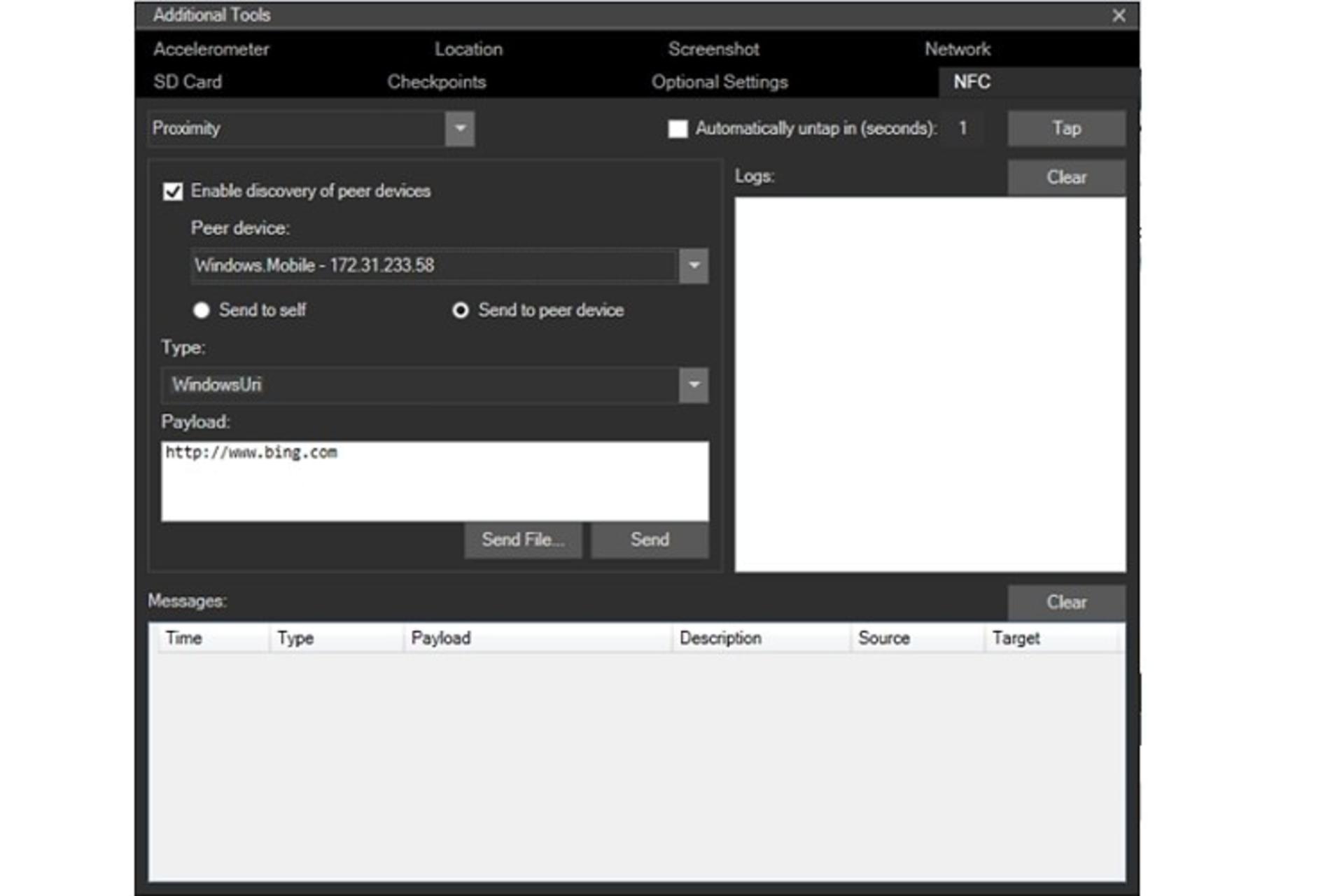Go to the SD Card tab
Viewport: 1344px width, 896px height.
(188, 82)
